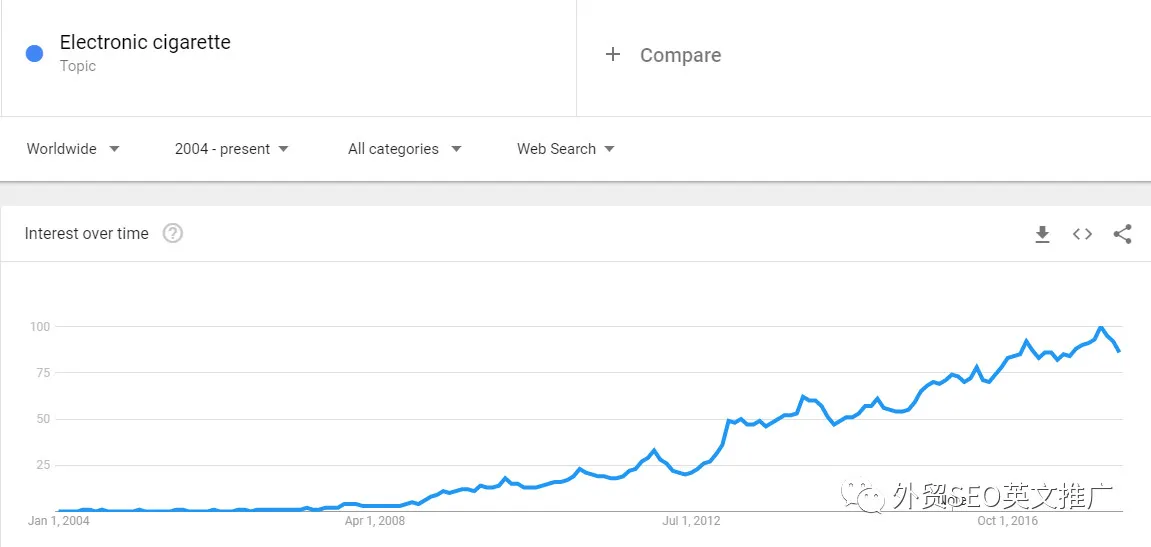Screen dimensions: 1151x547
Task: Click the Oct 1, 2016 axis label
Action: point(1007,521)
